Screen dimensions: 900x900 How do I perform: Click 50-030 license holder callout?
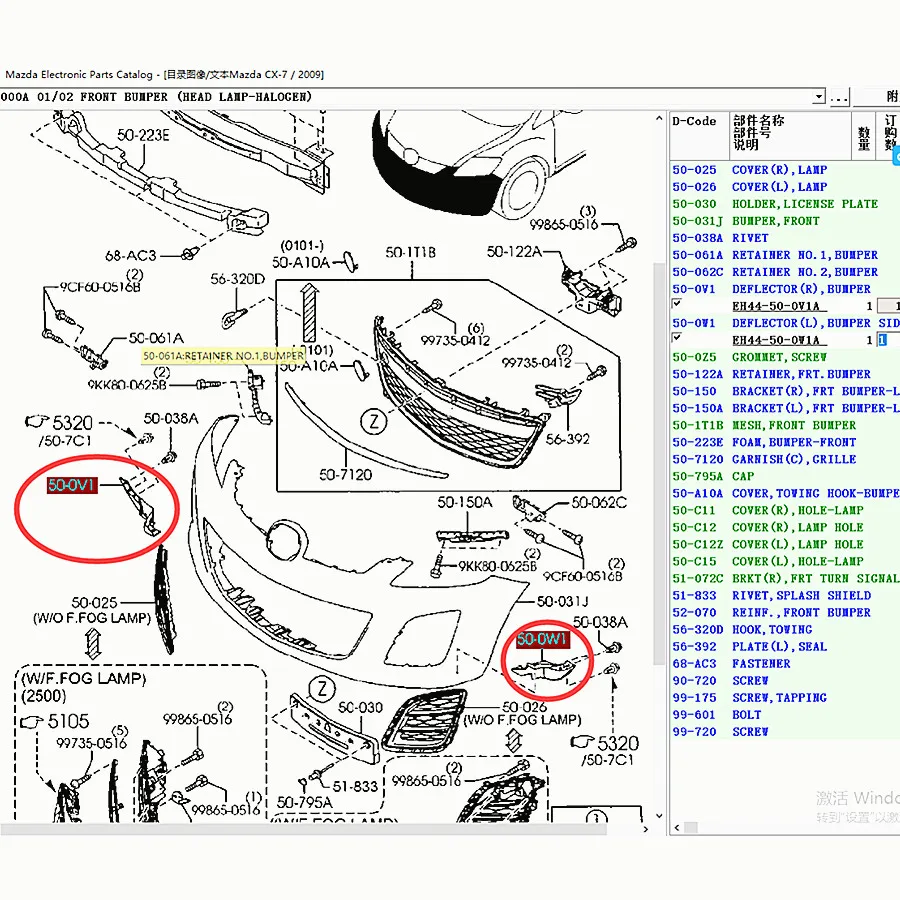point(360,707)
